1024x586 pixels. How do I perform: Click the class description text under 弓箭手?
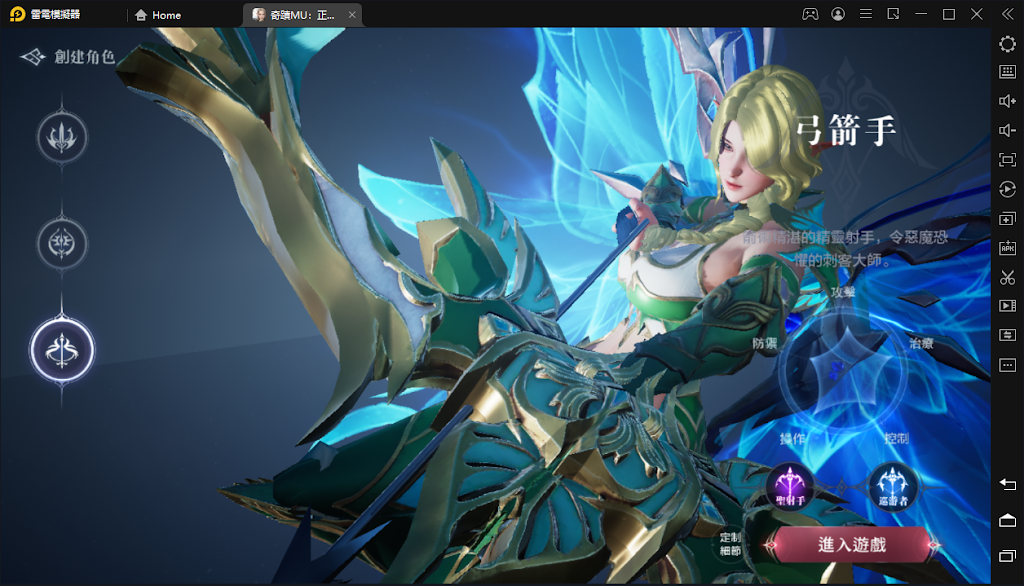845,249
